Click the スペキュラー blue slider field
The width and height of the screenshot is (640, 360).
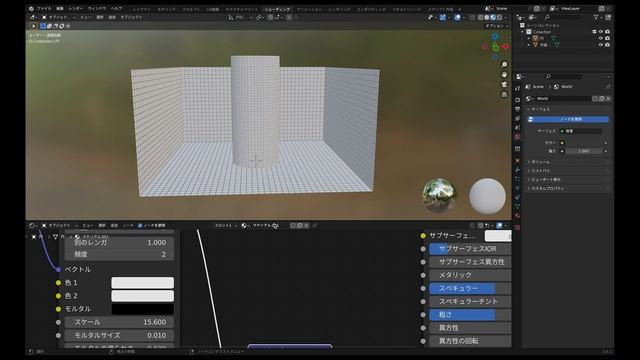point(470,288)
